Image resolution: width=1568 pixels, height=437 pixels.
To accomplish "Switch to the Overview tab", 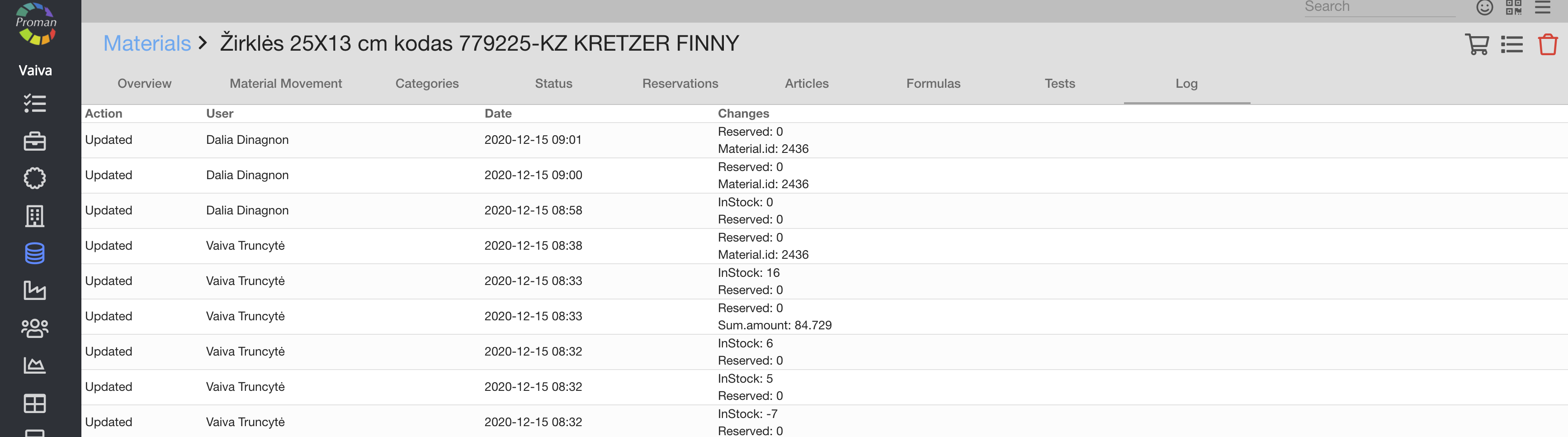I will coord(144,83).
